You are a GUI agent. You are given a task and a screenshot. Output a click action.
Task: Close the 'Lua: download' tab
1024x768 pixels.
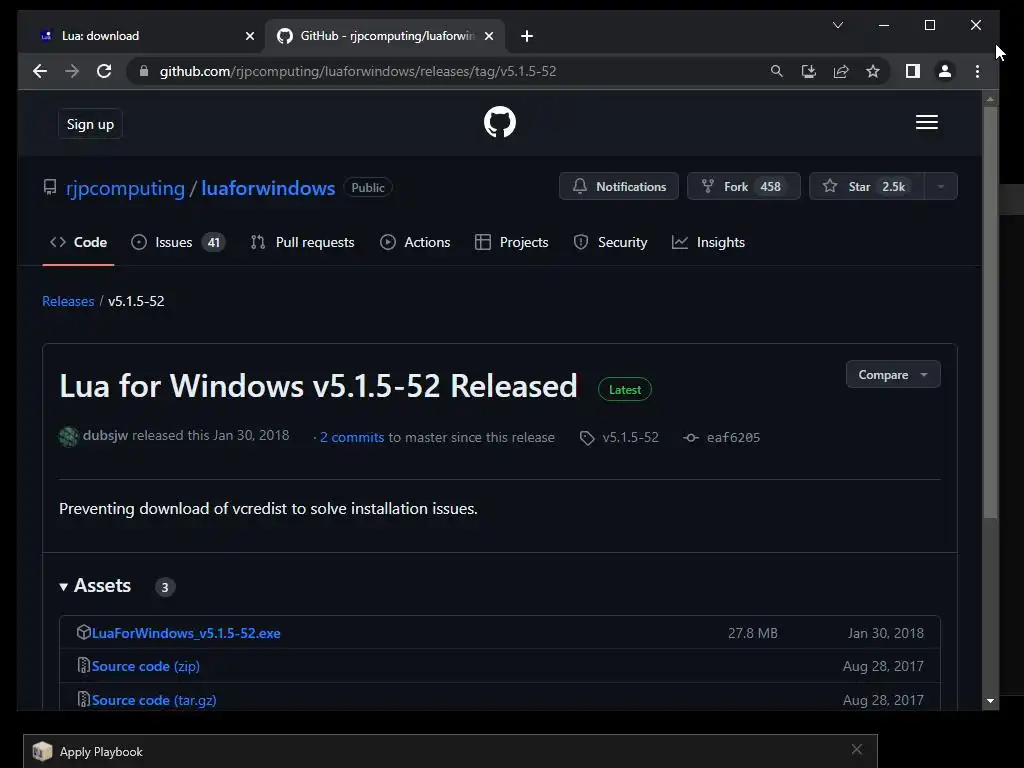click(x=249, y=36)
